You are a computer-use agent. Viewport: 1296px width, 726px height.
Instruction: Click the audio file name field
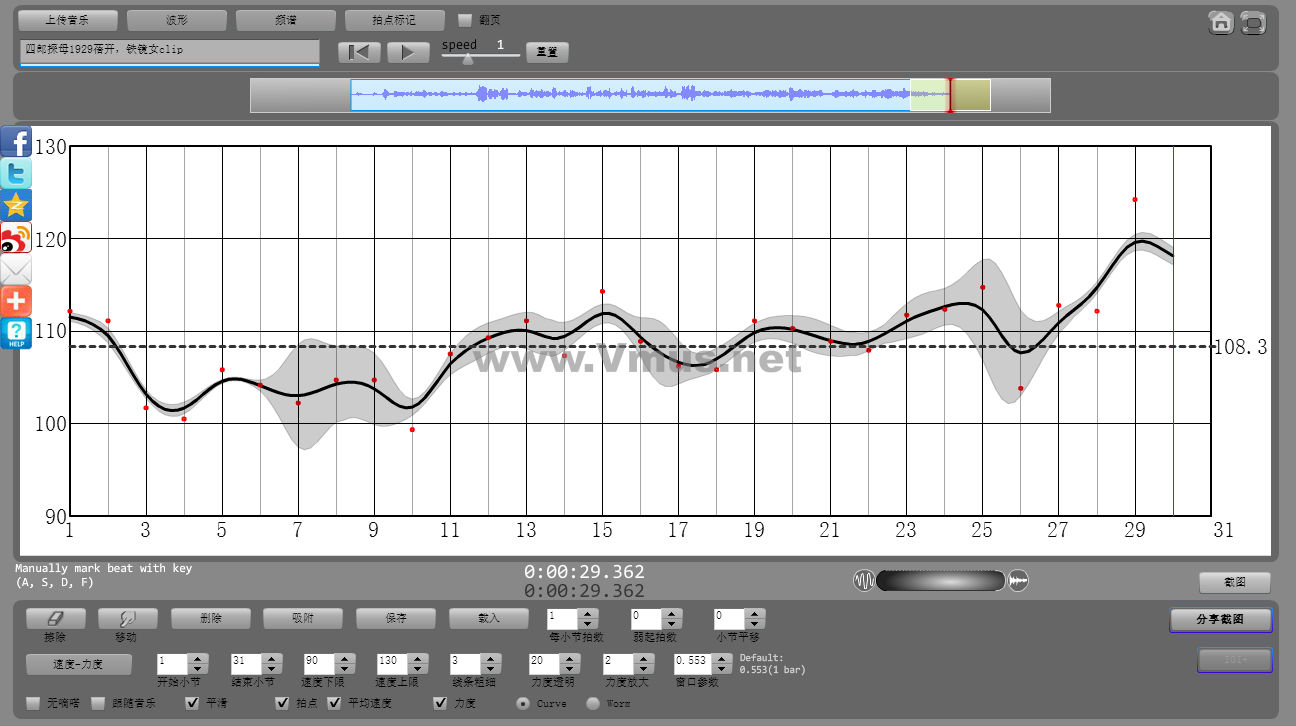pyautogui.click(x=169, y=52)
